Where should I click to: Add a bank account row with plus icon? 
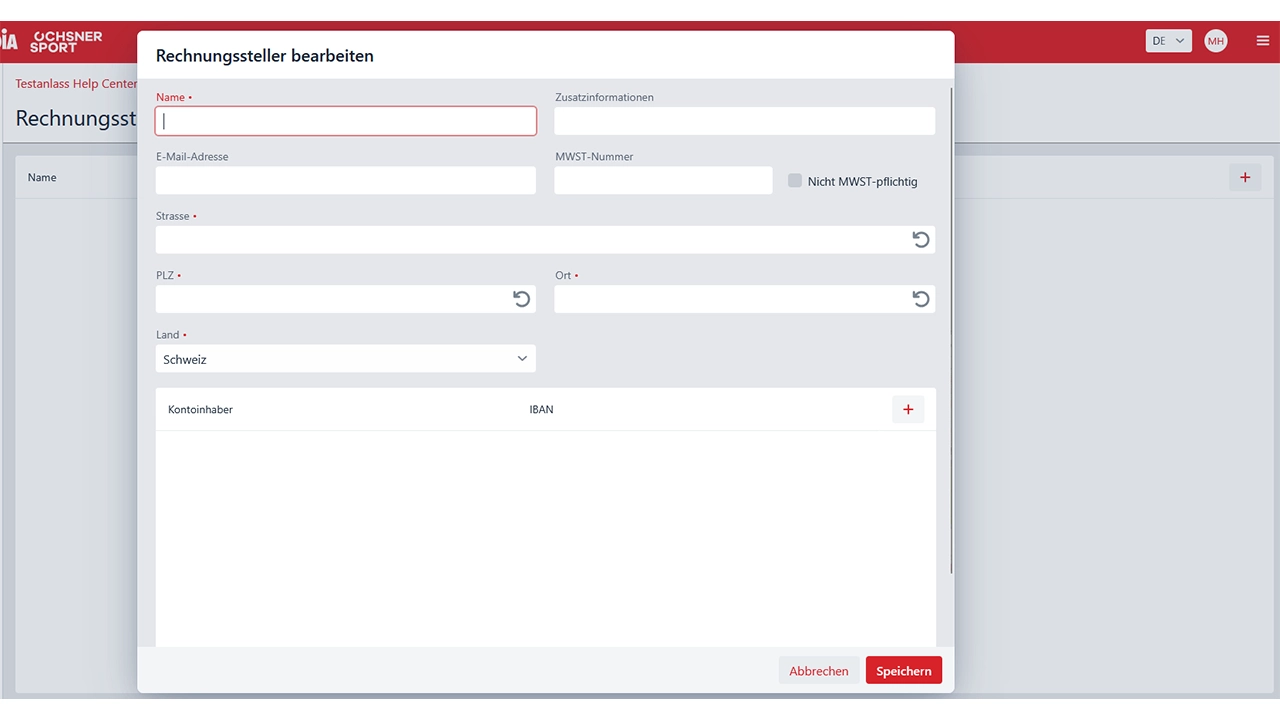coord(908,409)
